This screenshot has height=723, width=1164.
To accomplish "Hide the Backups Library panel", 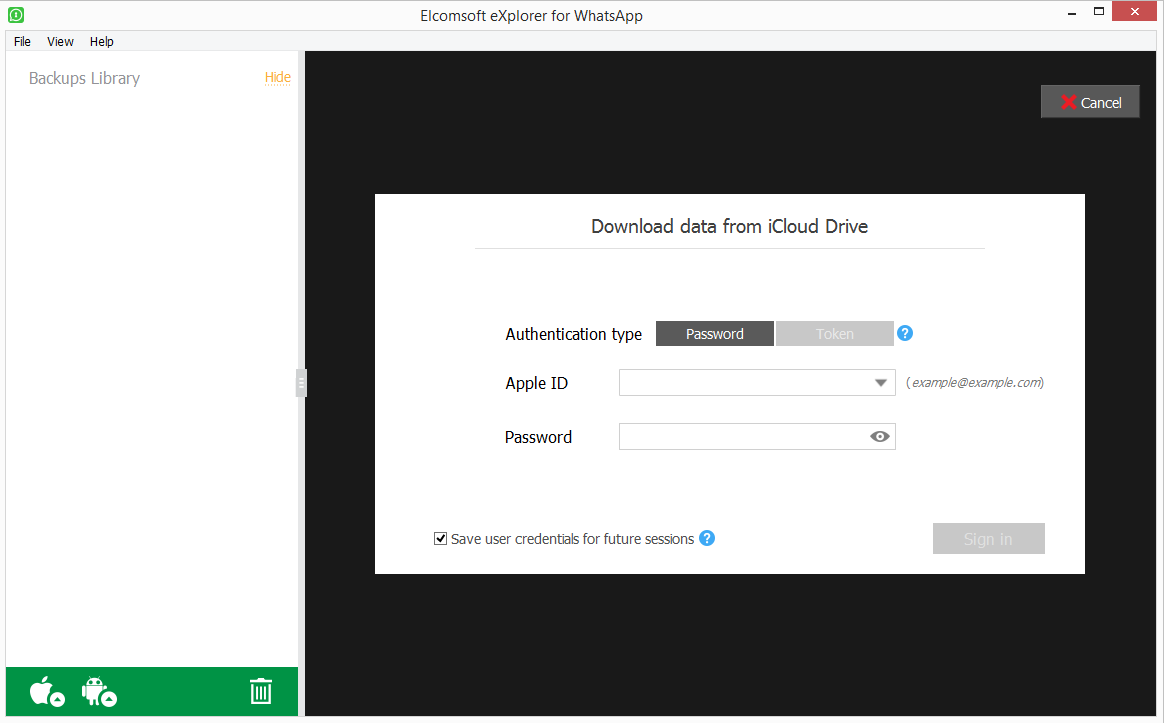I will point(277,77).
